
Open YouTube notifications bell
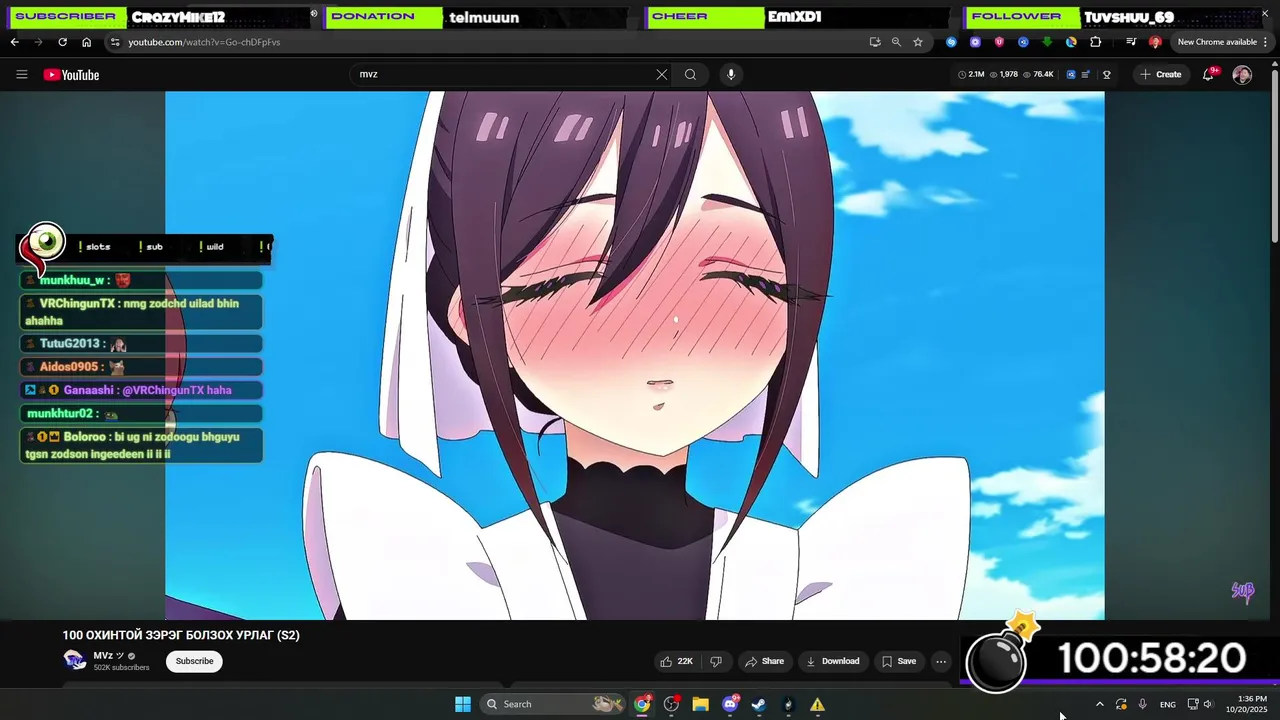coord(1208,74)
